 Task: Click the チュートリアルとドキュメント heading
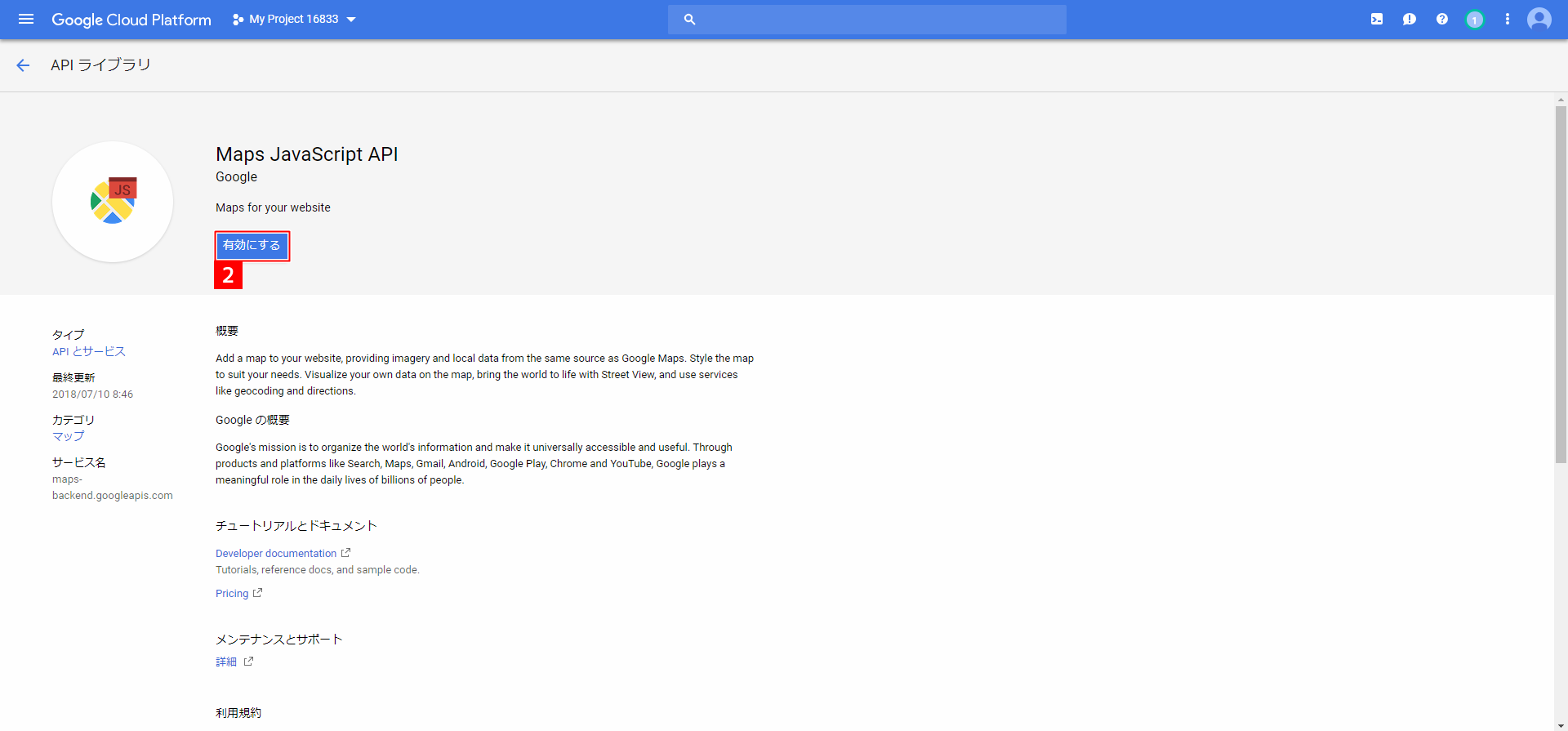[296, 526]
